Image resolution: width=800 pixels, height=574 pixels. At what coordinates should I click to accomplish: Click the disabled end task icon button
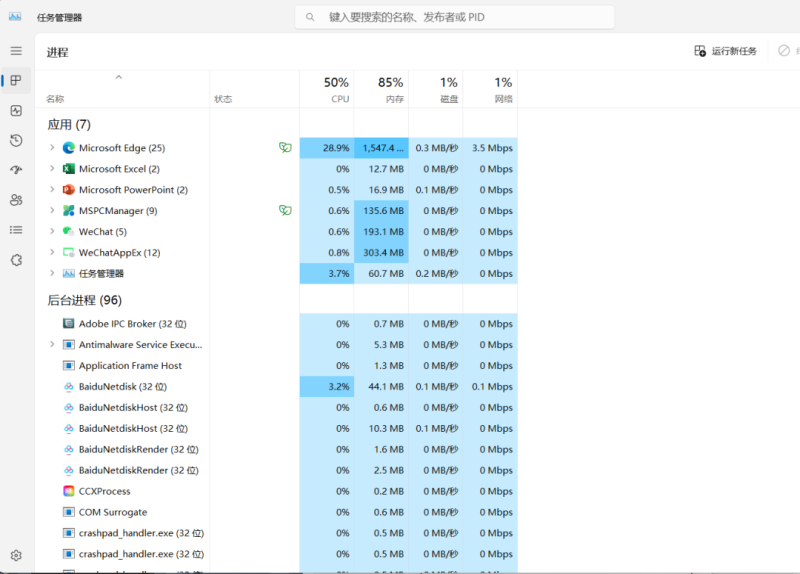click(784, 51)
